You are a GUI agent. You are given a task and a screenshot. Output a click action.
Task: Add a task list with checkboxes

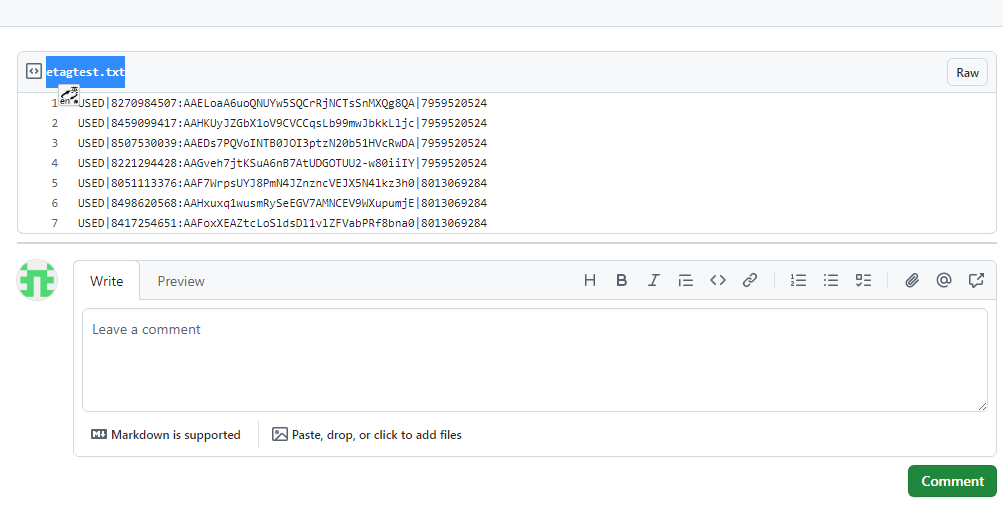tap(863, 281)
